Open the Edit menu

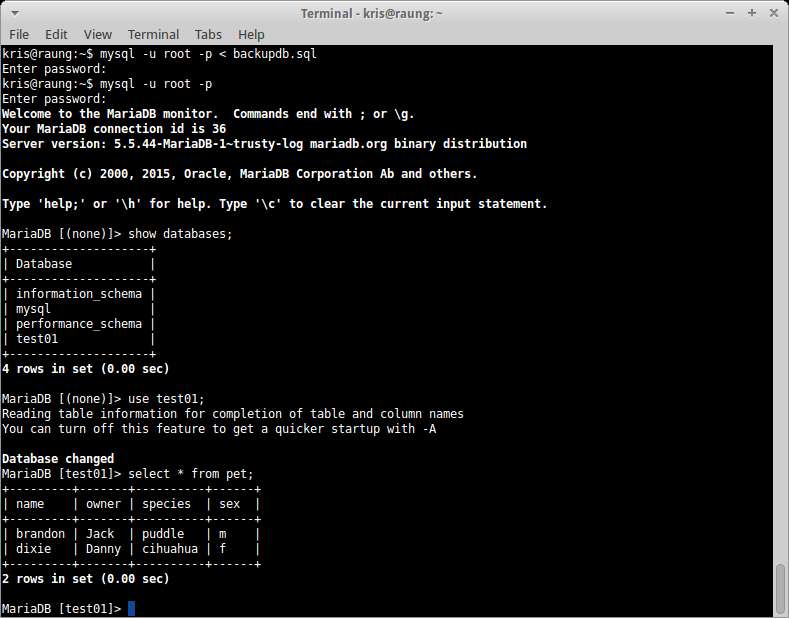[56, 34]
